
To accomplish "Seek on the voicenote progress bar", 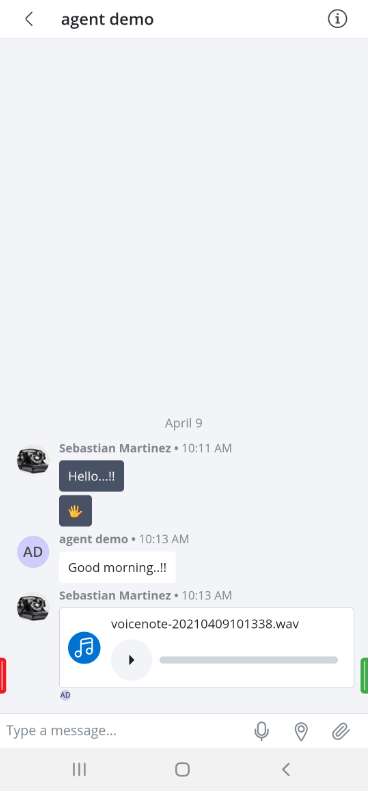I will coord(249,660).
